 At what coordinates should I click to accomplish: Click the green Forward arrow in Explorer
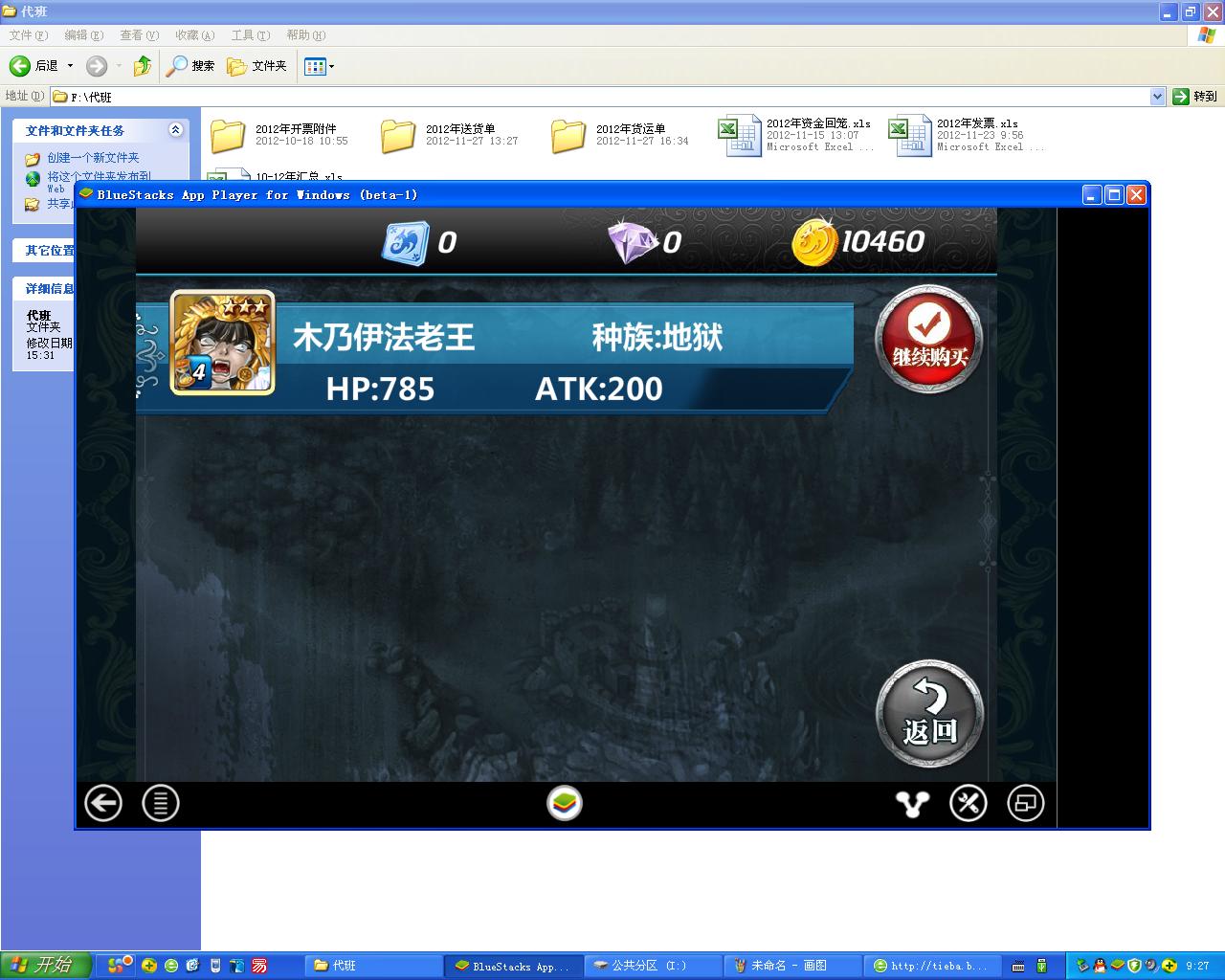pyautogui.click(x=97, y=66)
